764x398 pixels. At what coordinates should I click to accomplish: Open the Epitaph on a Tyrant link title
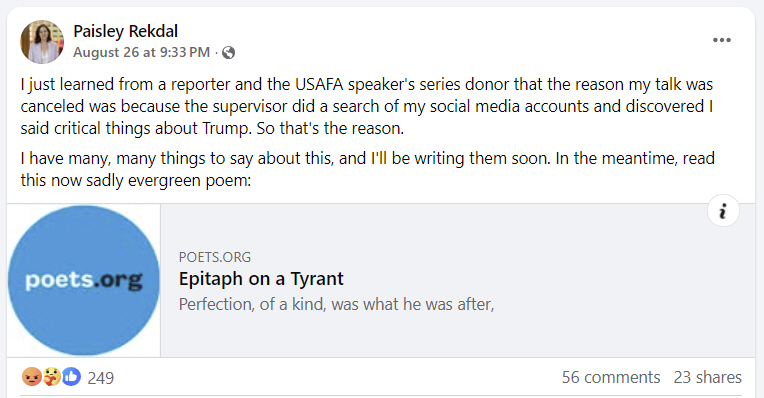coord(261,279)
